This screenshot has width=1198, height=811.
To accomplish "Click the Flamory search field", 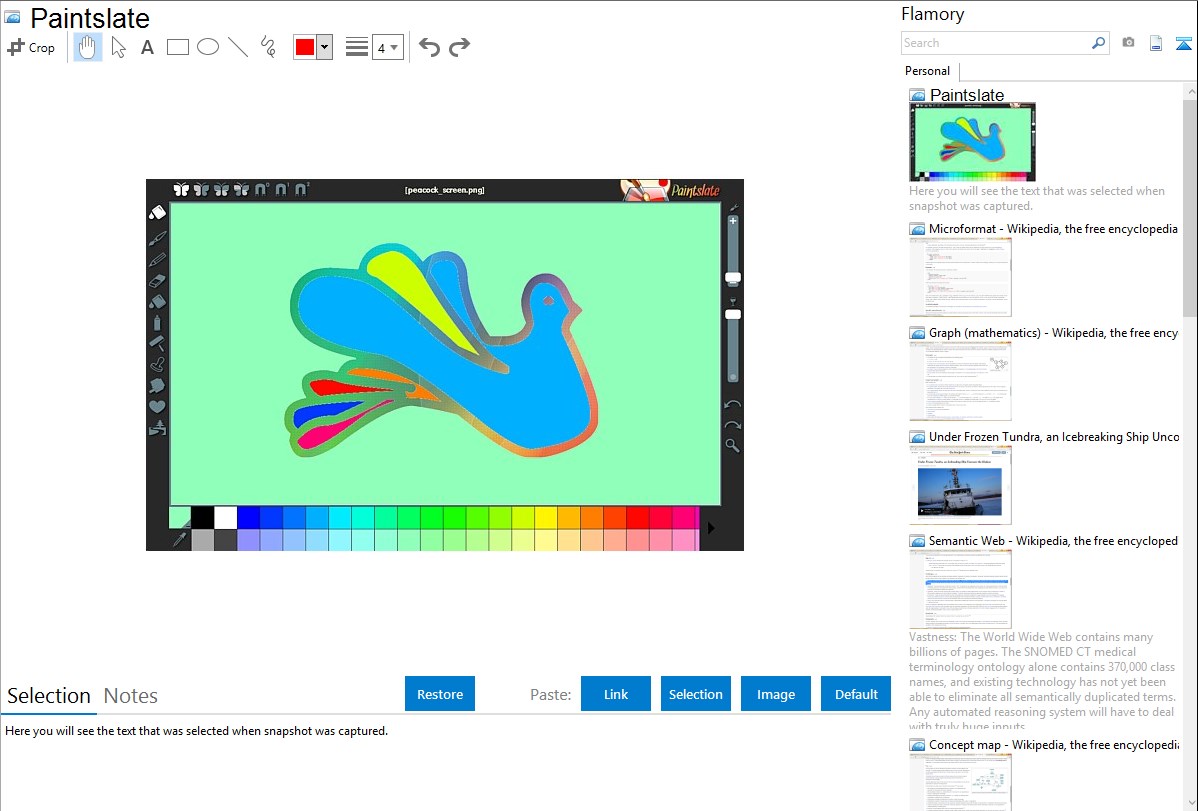I will pos(995,43).
